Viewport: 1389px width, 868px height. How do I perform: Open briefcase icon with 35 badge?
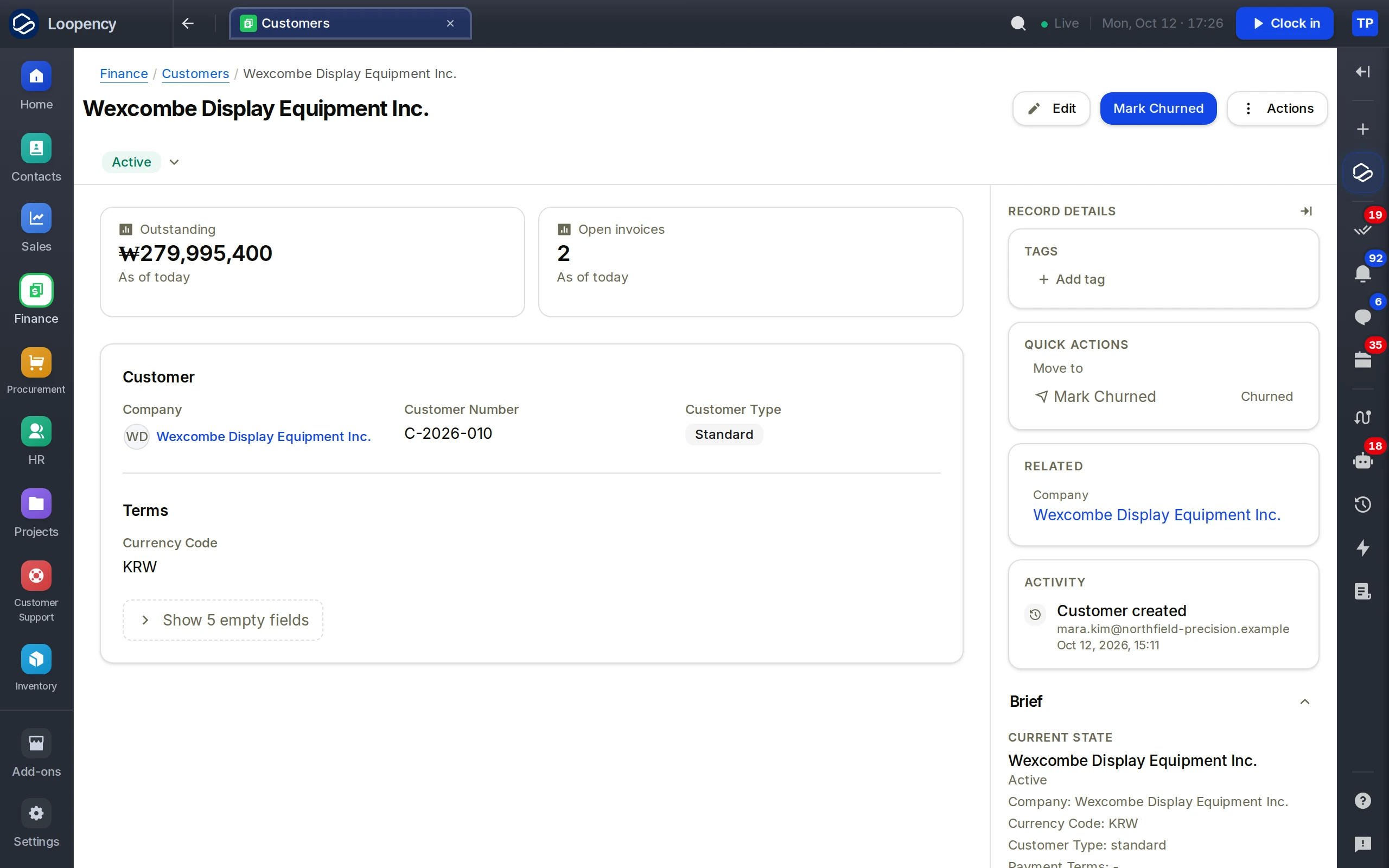[x=1362, y=360]
